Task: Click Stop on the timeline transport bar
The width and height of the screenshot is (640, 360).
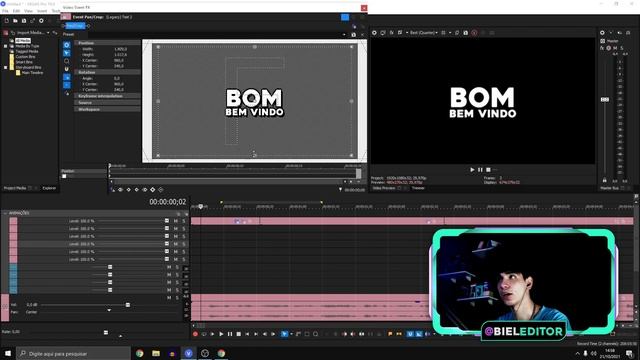Action: (239, 334)
